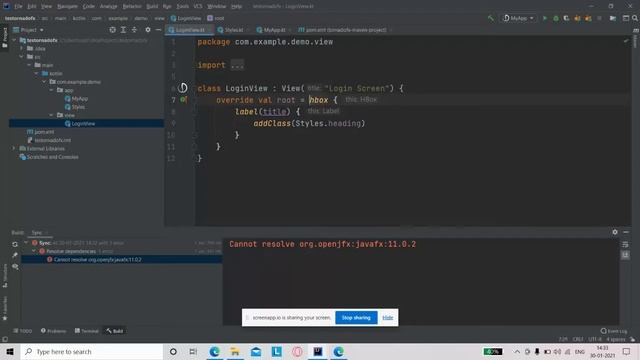This screenshot has height=360, width=640.
Task: Collapse the Resolve dependencies node
Action: pyautogui.click(x=34, y=251)
